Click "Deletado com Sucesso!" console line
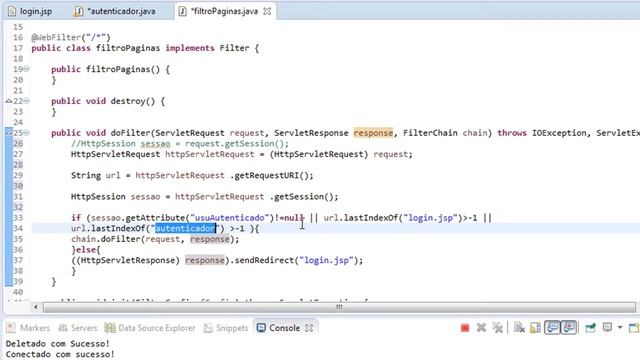640x360 pixels. 58,344
